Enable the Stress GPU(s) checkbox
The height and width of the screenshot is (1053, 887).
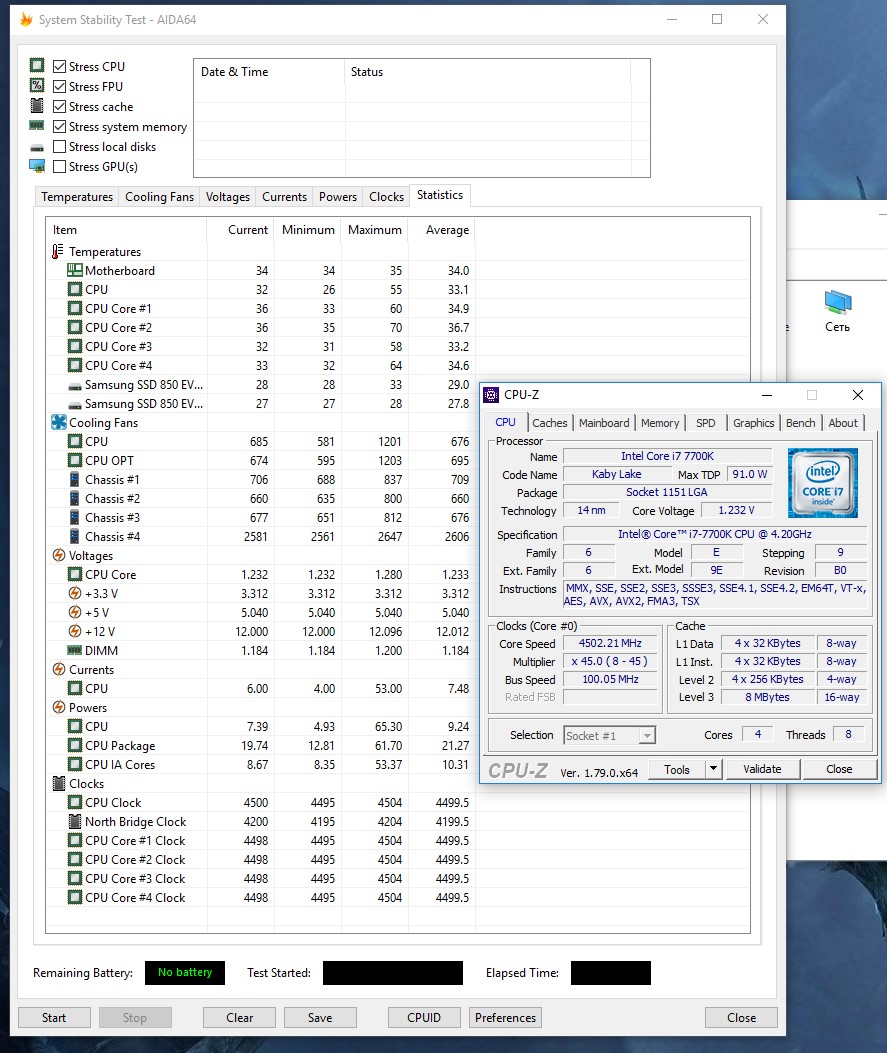click(59, 167)
